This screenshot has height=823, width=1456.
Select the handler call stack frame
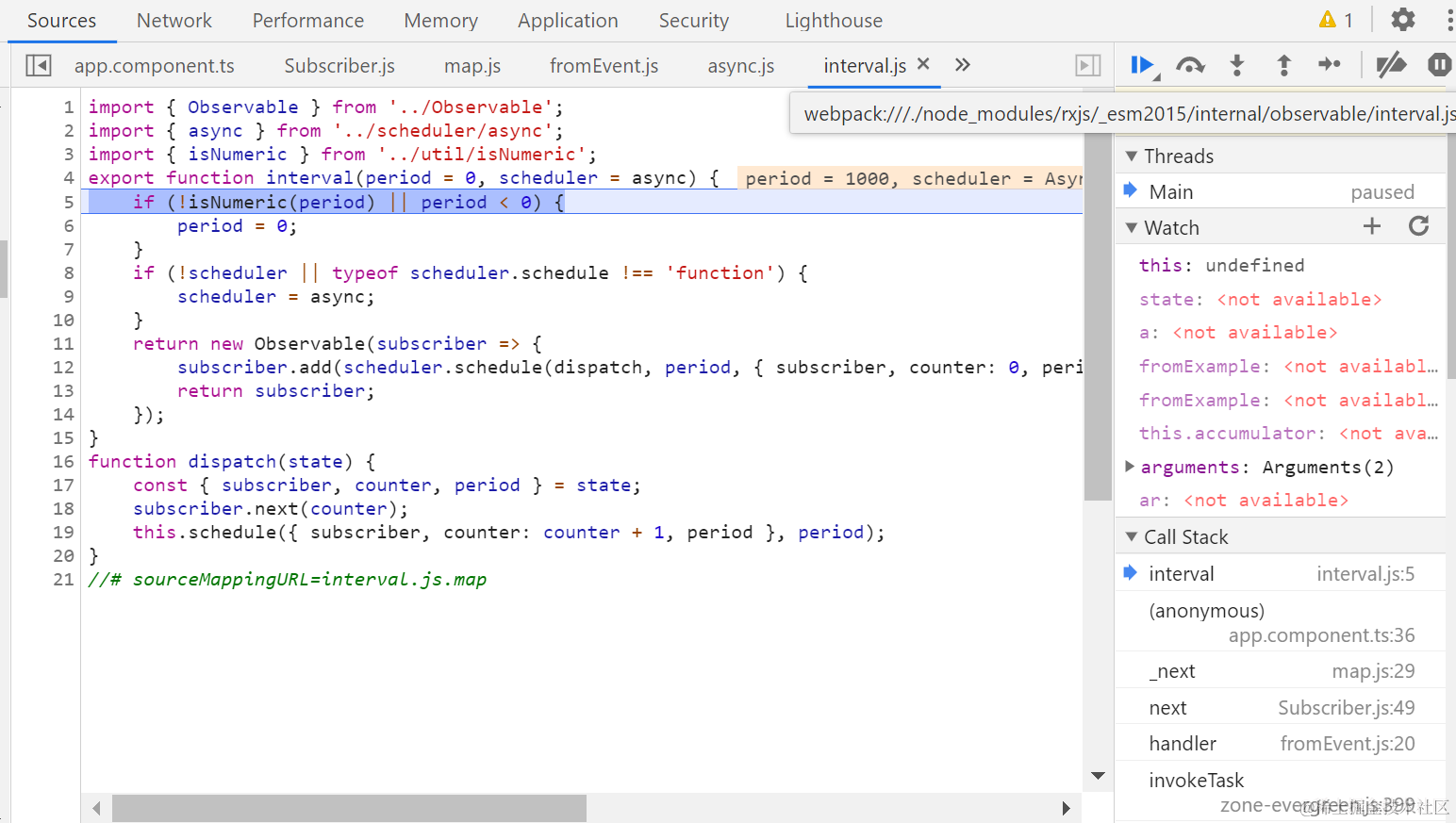pyautogui.click(x=1281, y=743)
